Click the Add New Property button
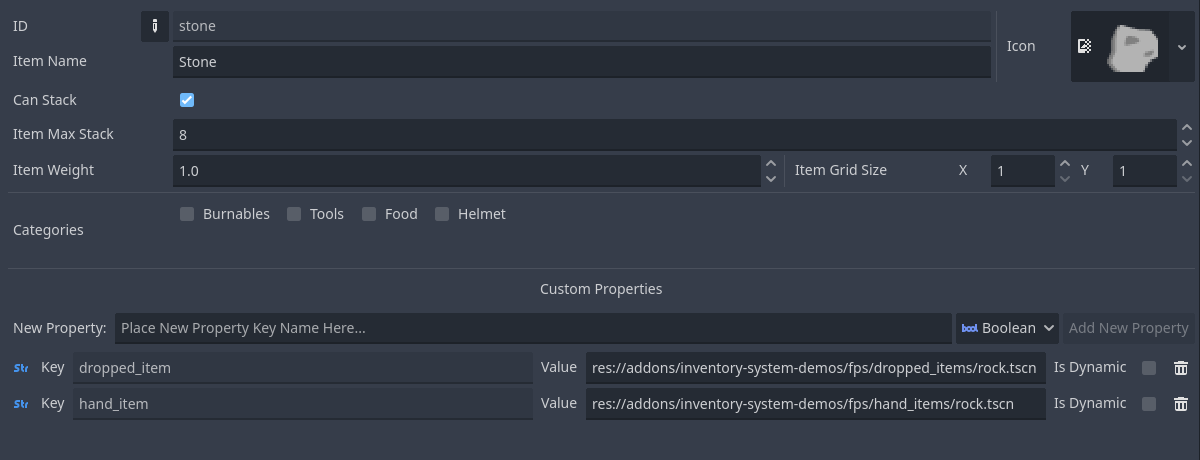 click(1128, 328)
